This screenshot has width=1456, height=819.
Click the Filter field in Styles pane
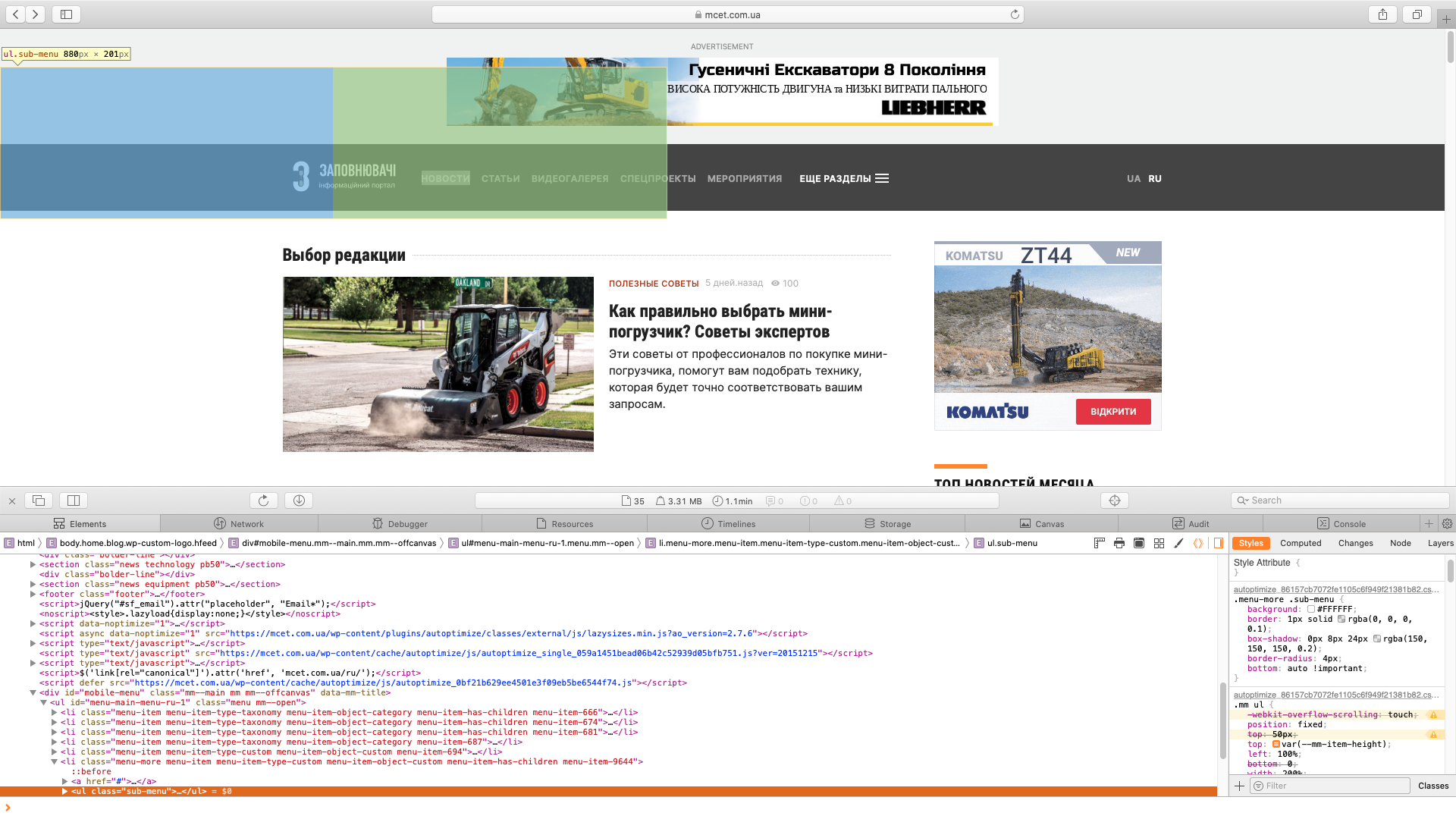[1330, 786]
